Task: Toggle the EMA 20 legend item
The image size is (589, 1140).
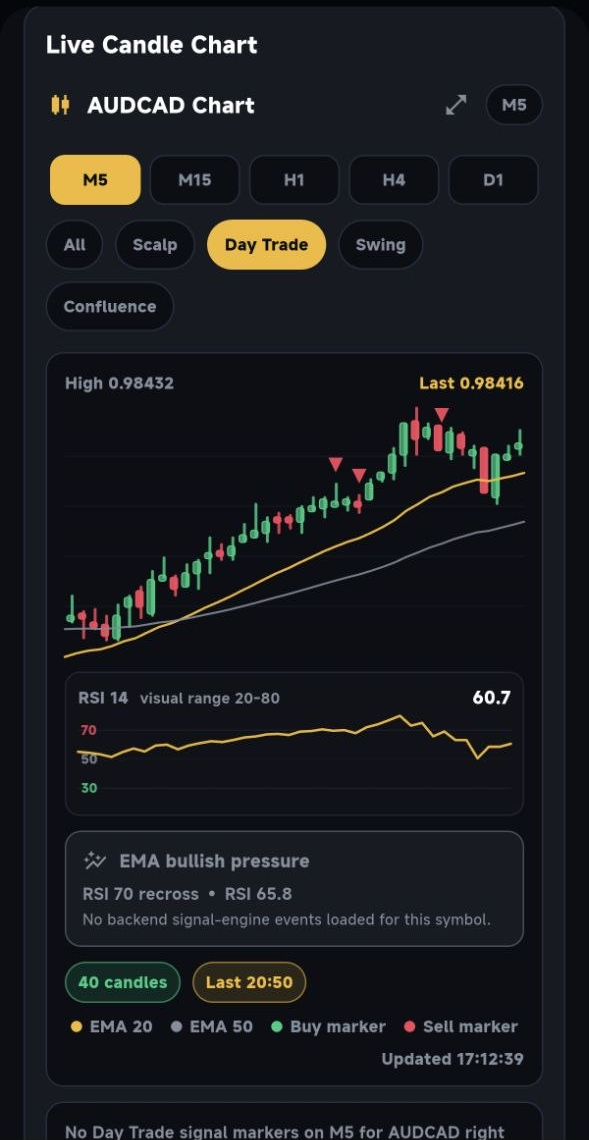Action: [111, 1027]
